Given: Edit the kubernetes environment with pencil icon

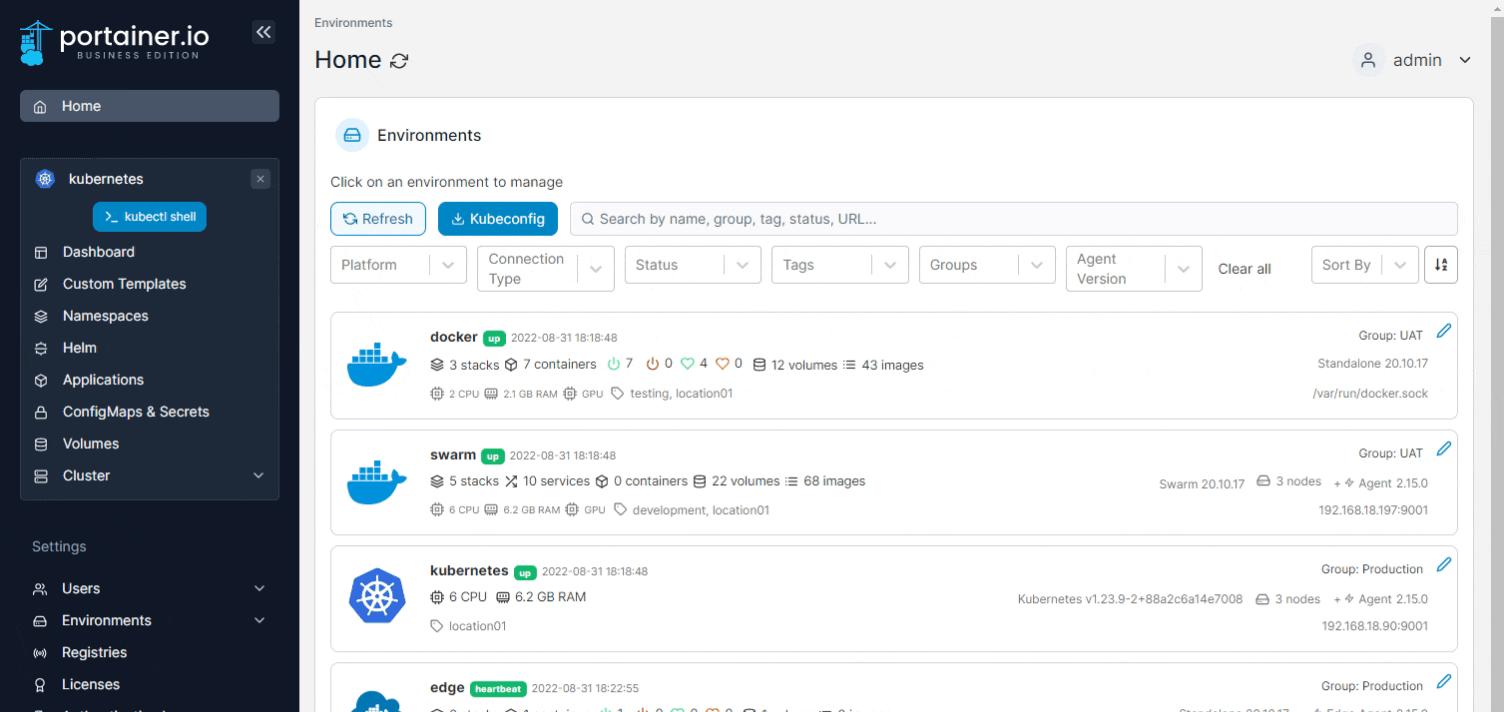Looking at the screenshot, I should tap(1443, 565).
